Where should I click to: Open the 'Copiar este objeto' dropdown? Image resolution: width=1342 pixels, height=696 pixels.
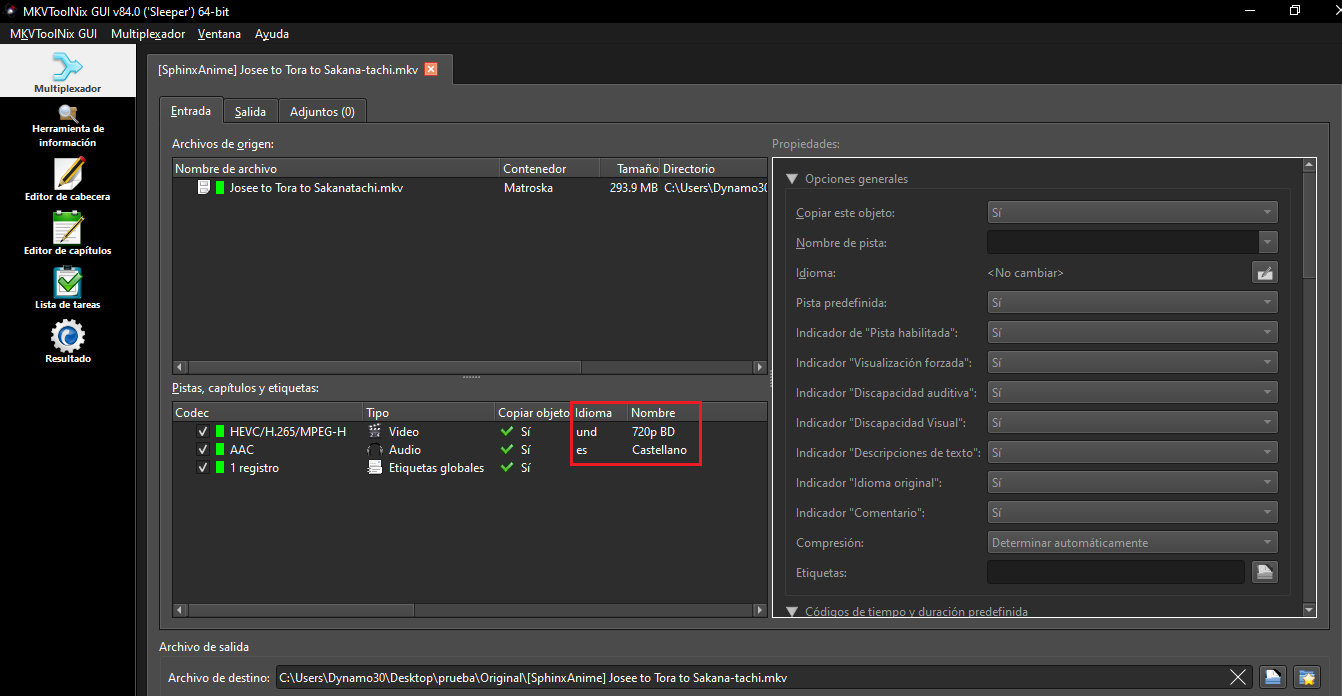coord(1131,212)
